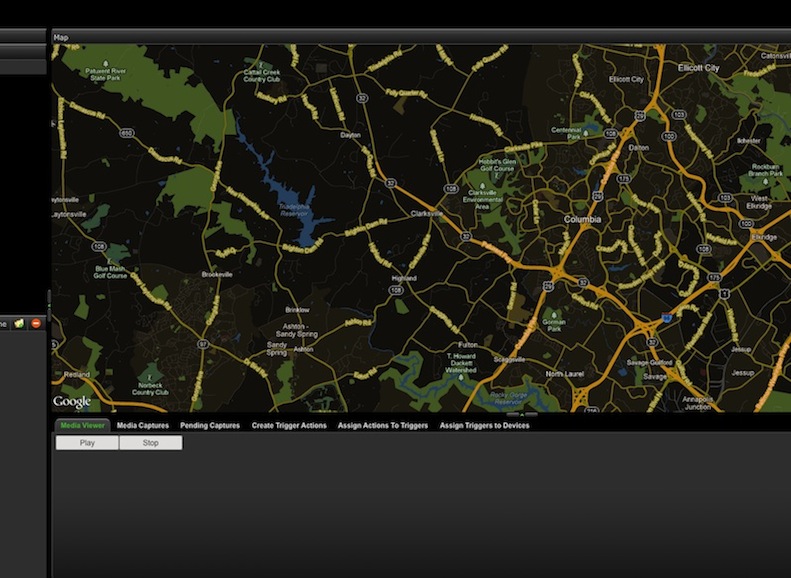This screenshot has width=791, height=578.
Task: Click the yellow-green add icon in left panel
Action: 20,323
